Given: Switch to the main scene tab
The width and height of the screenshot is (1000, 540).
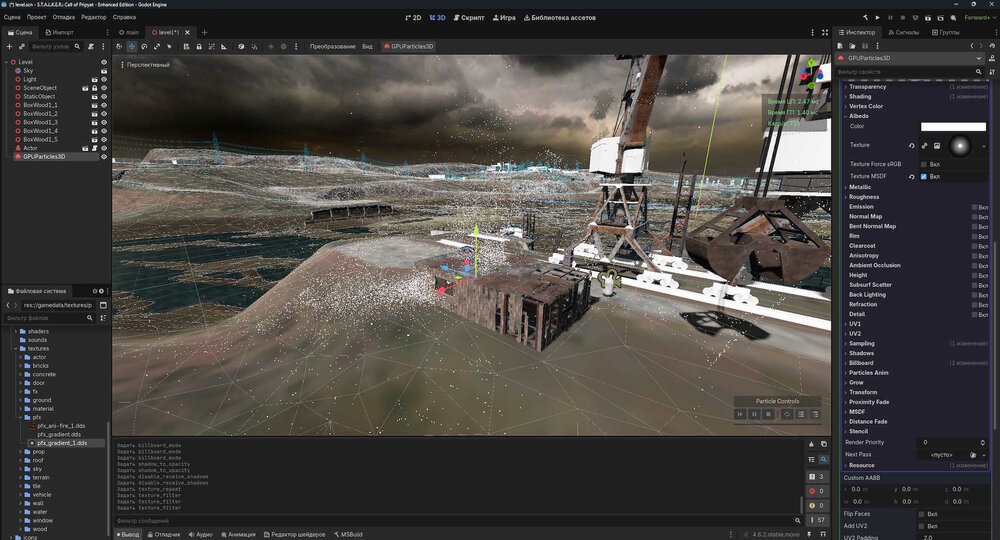Looking at the screenshot, I should click(129, 32).
